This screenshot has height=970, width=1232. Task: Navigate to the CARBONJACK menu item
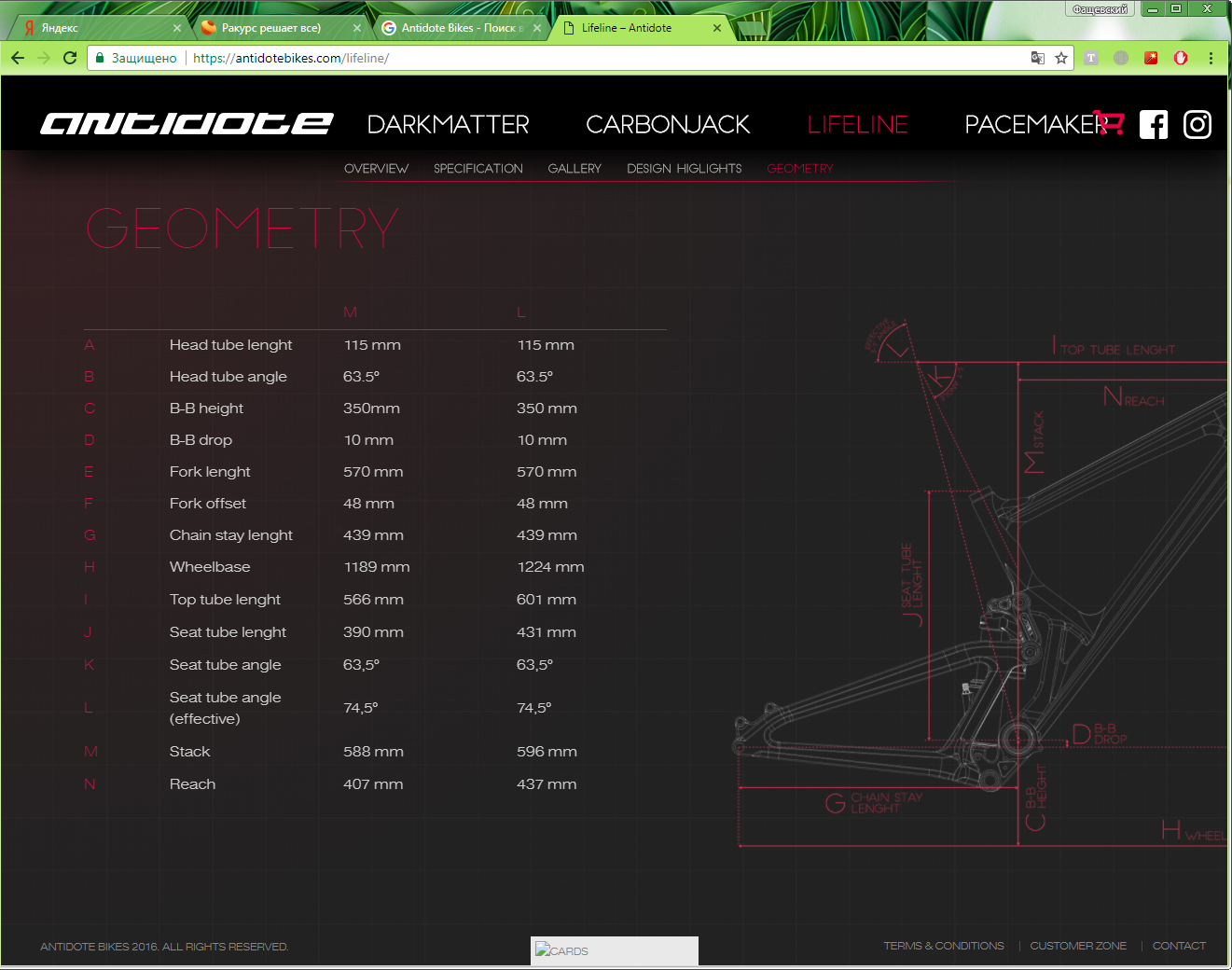pos(667,124)
